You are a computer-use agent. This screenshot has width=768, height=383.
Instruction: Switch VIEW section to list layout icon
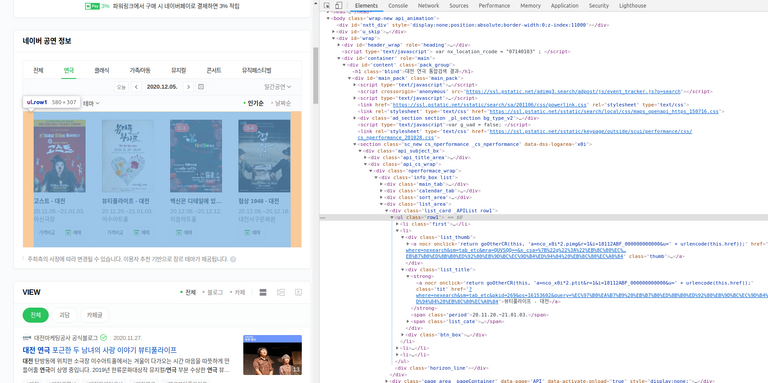(x=263, y=292)
